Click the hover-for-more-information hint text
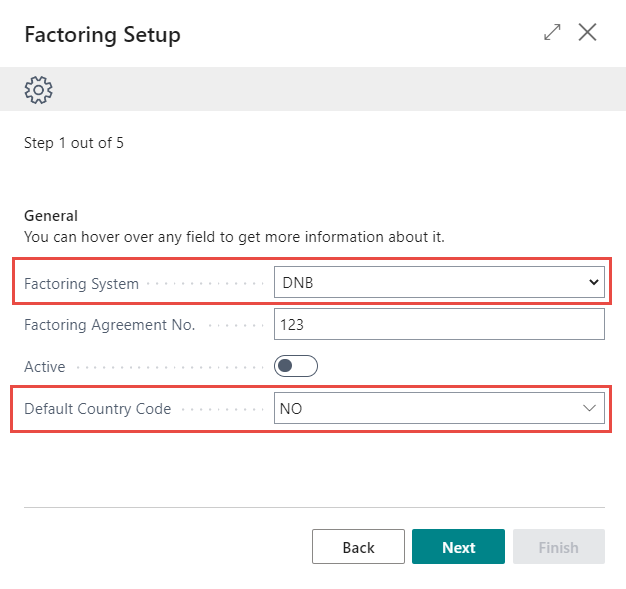The image size is (626, 589). tap(233, 237)
